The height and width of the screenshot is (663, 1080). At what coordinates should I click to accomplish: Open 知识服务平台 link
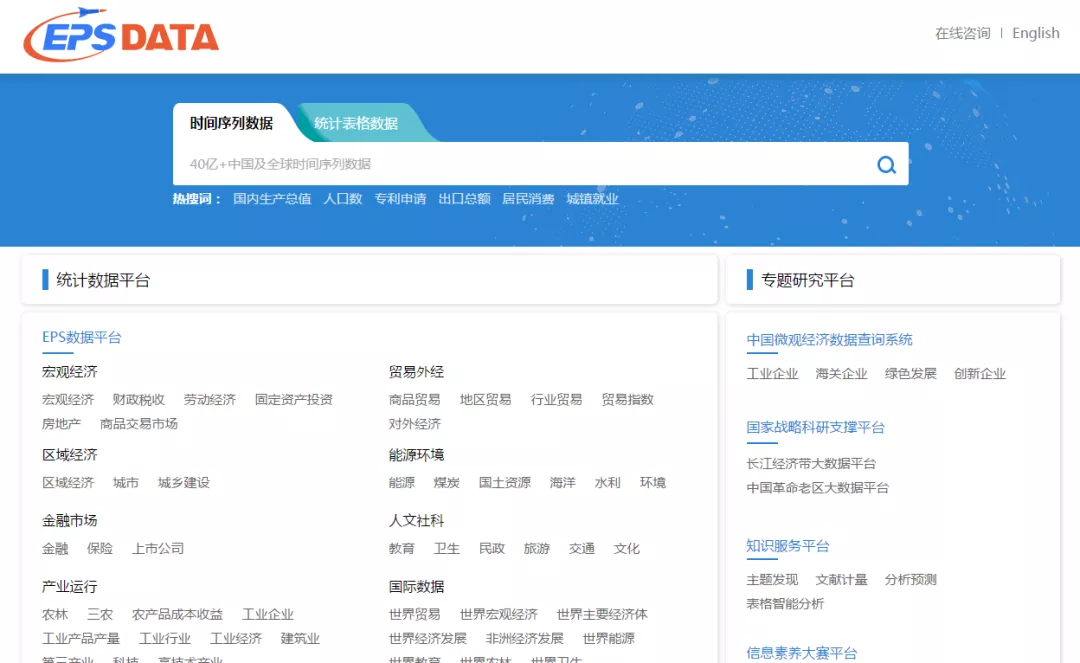(x=788, y=546)
